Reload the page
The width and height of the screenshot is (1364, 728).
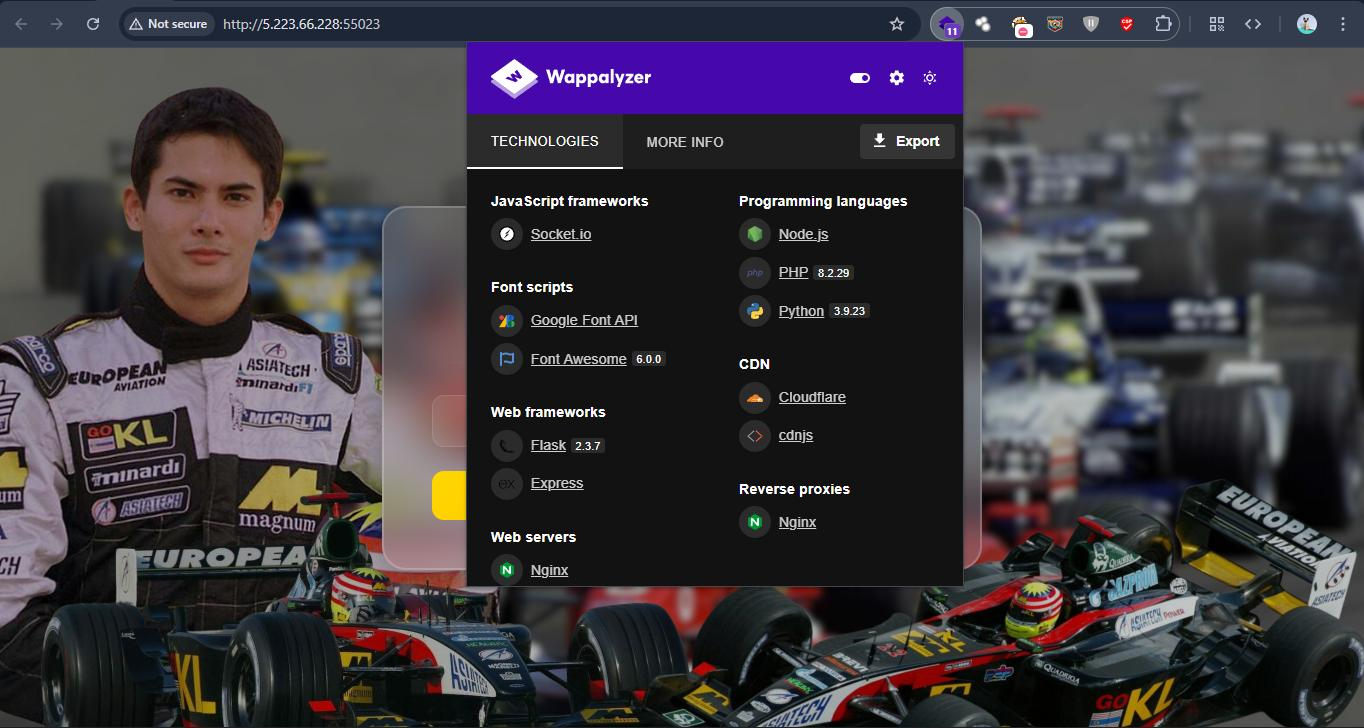pyautogui.click(x=93, y=24)
